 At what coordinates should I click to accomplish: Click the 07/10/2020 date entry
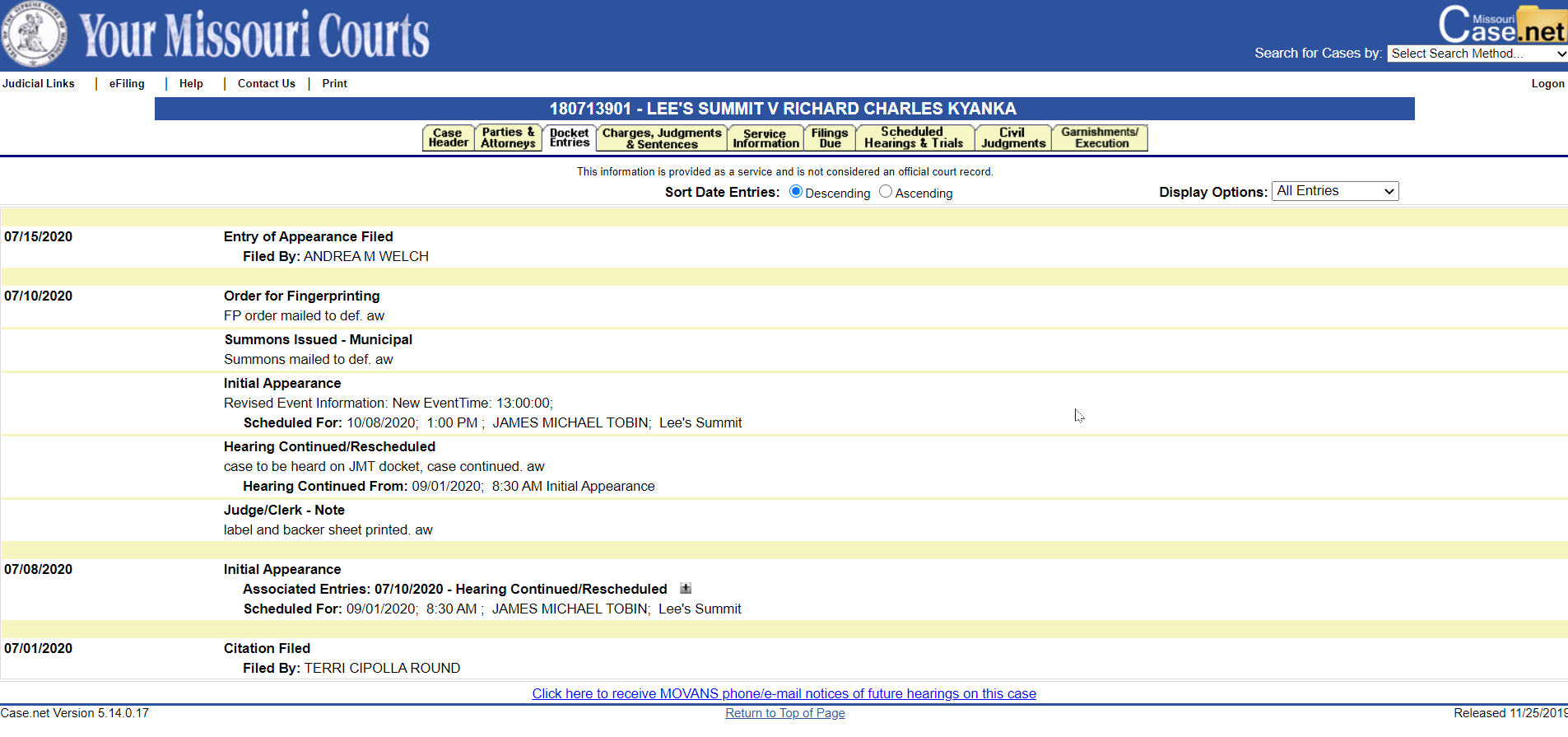click(38, 296)
